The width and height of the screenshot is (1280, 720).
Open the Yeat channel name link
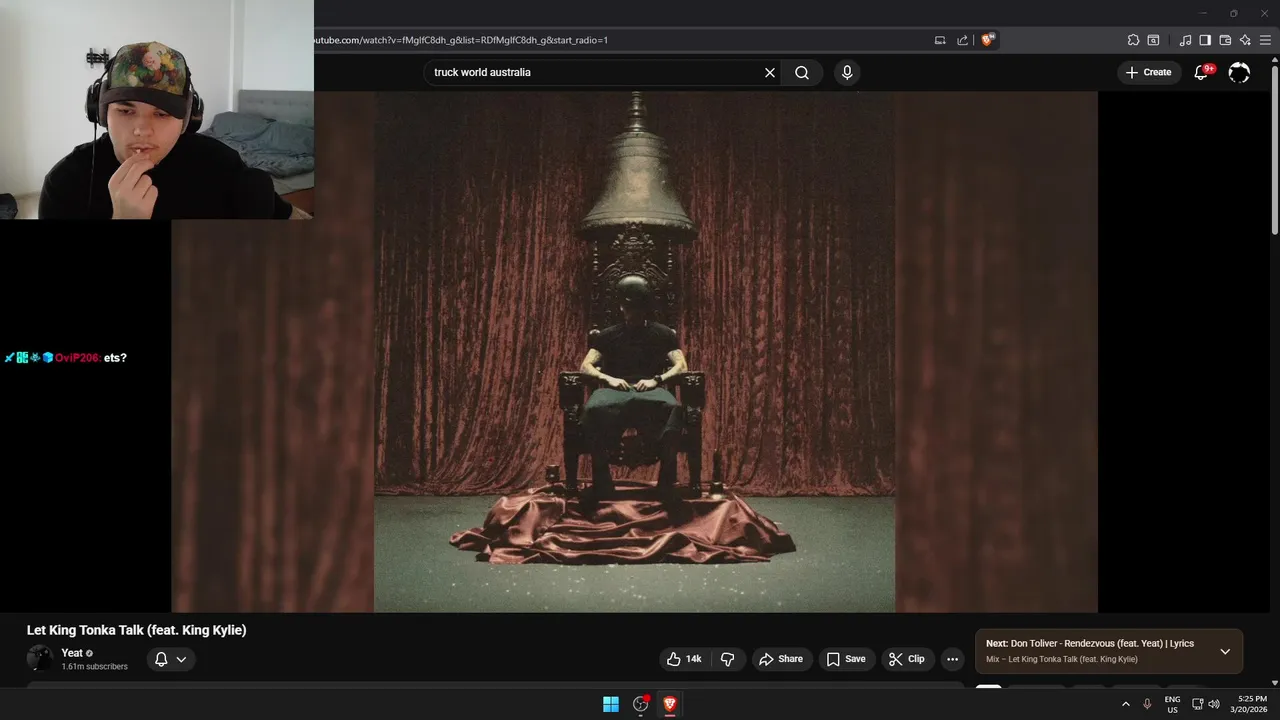72,653
